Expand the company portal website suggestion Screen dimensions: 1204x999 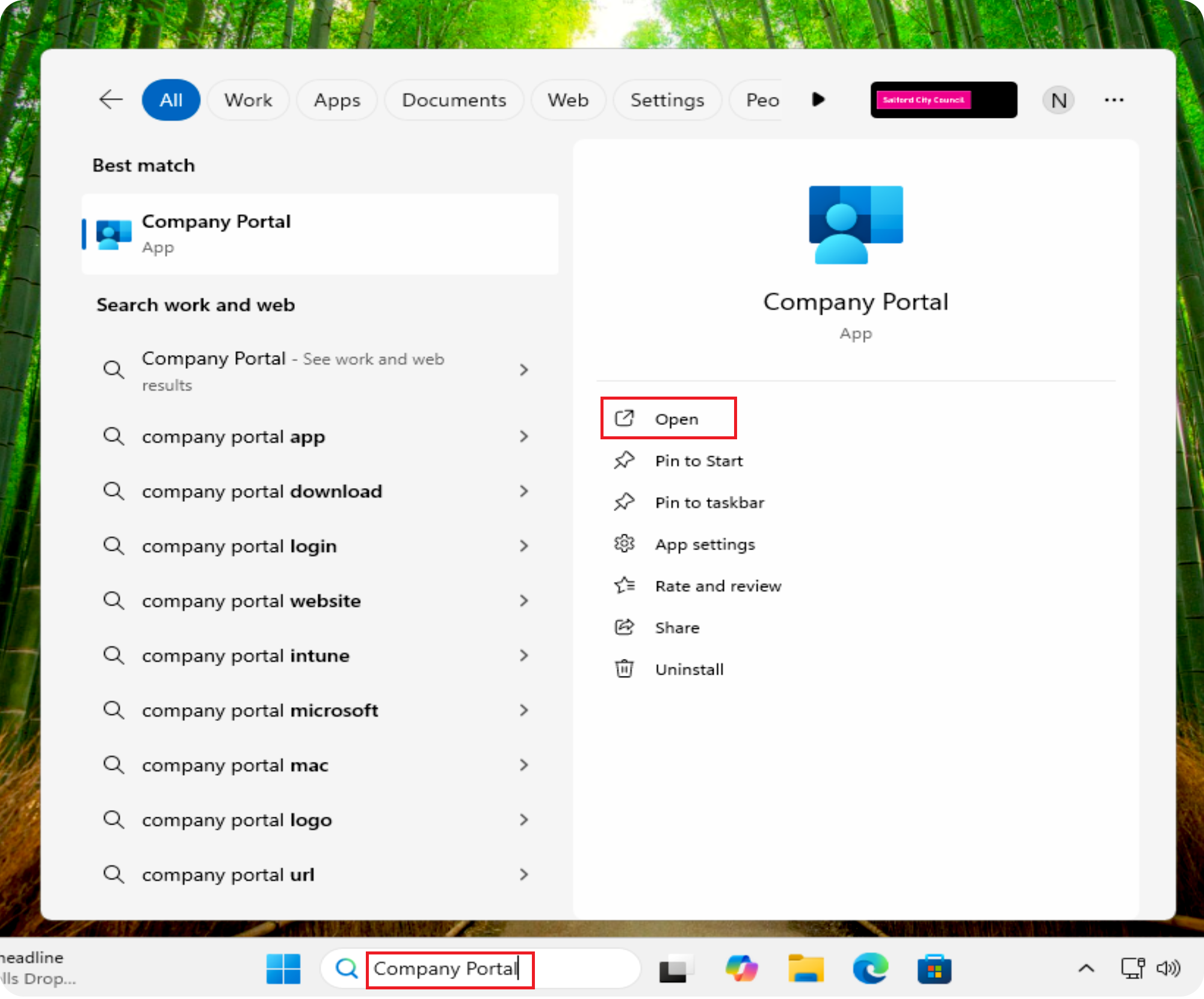click(x=523, y=601)
